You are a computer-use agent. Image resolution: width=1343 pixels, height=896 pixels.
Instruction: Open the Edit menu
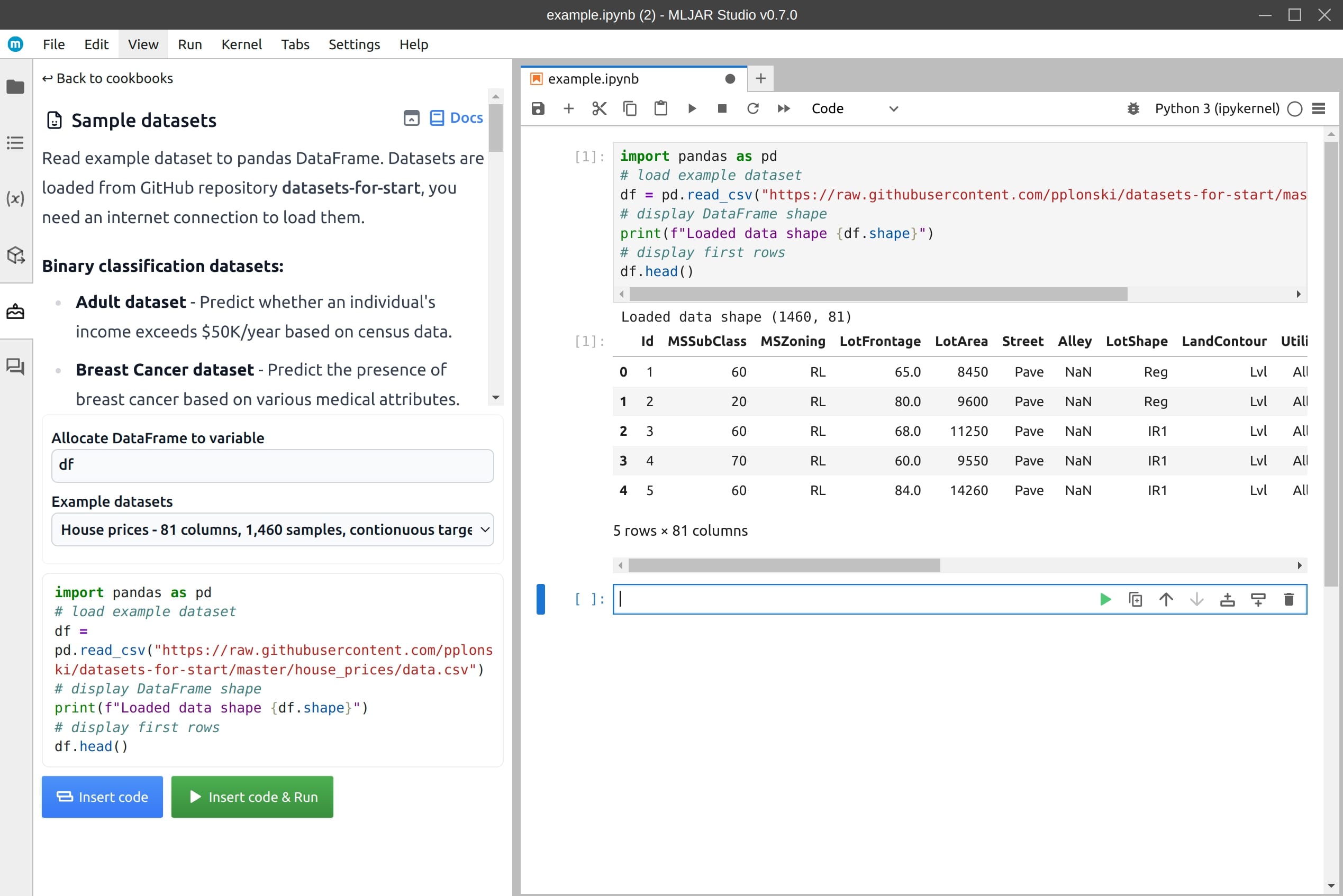96,44
